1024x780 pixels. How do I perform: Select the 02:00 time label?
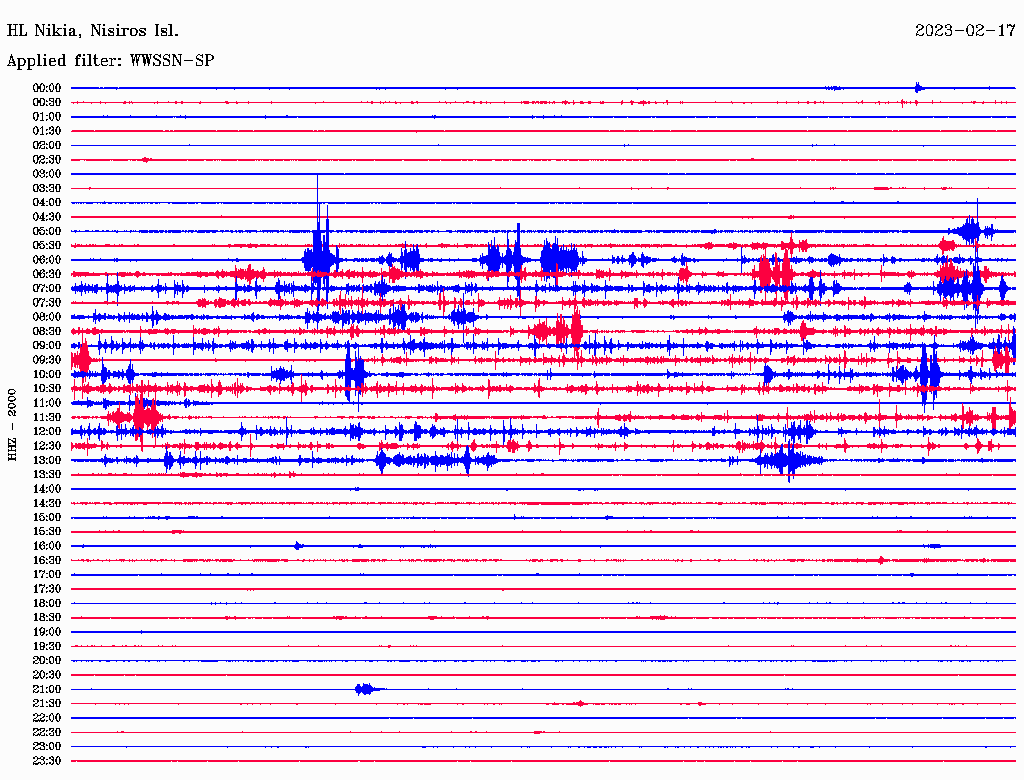point(47,145)
